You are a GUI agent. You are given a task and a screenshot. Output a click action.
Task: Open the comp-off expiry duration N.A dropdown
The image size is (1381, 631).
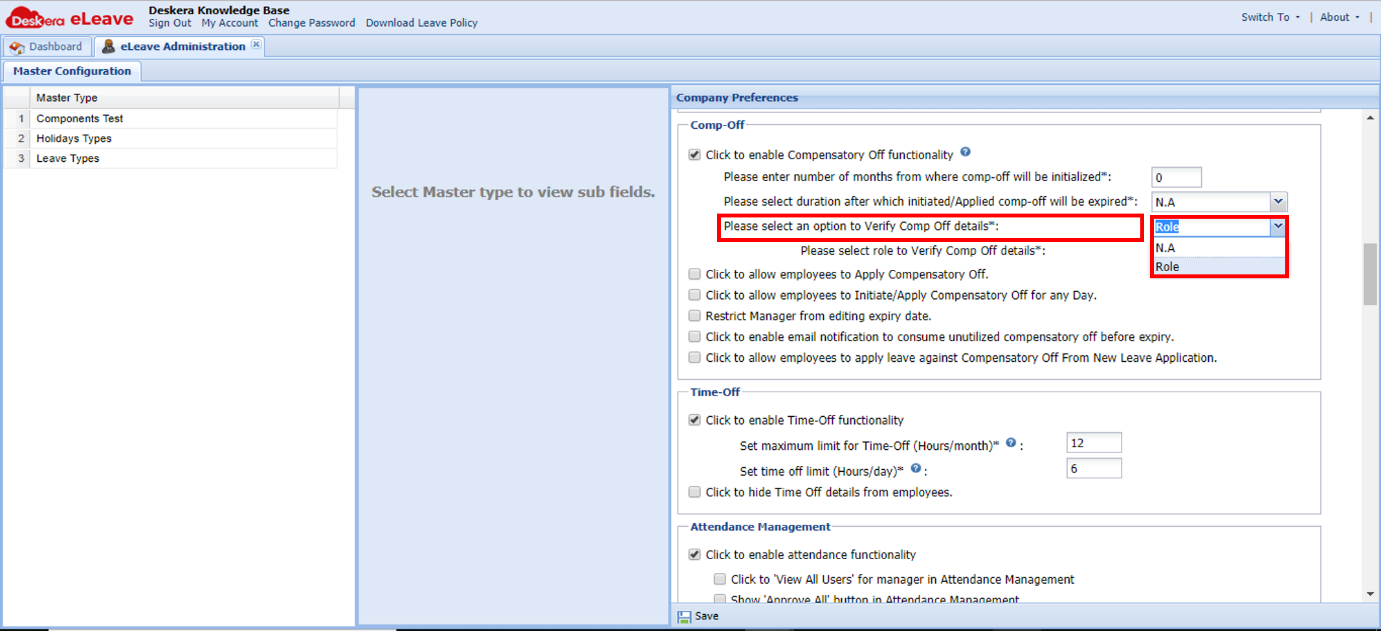click(x=1278, y=201)
